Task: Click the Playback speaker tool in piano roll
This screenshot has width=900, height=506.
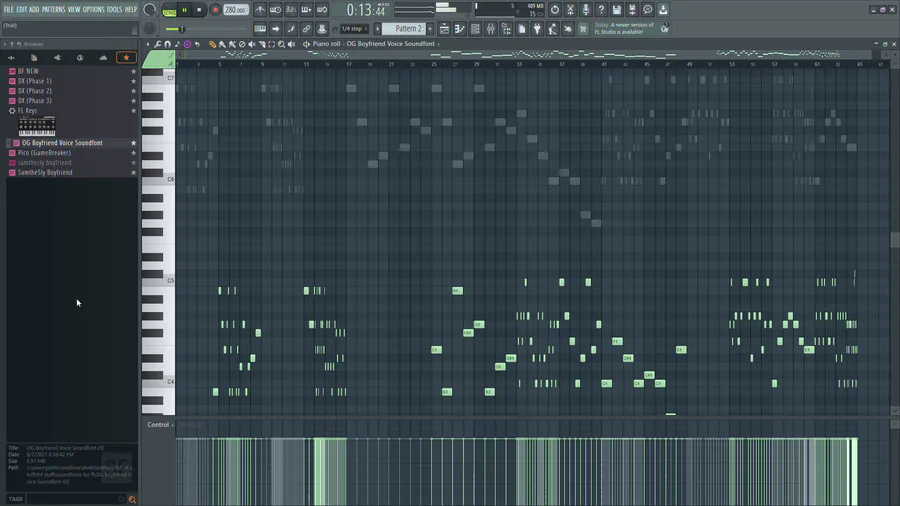Action: click(x=292, y=44)
